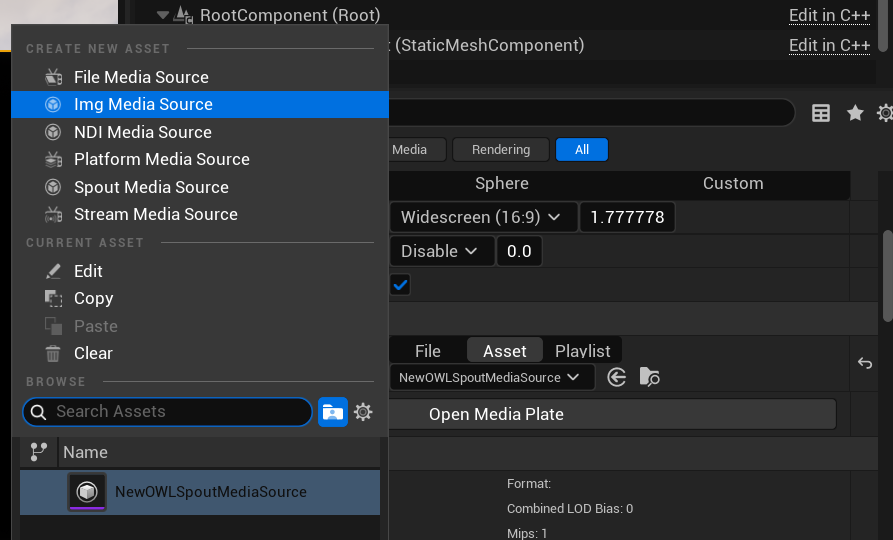Click the source control branch column icon

point(39,452)
